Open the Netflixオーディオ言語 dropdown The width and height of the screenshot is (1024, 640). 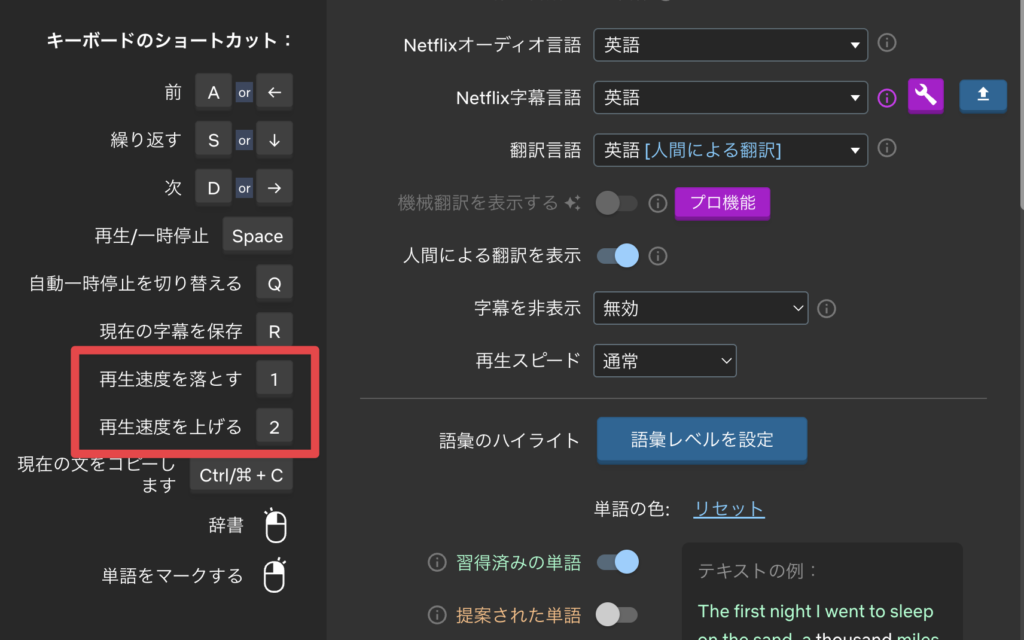(x=730, y=44)
